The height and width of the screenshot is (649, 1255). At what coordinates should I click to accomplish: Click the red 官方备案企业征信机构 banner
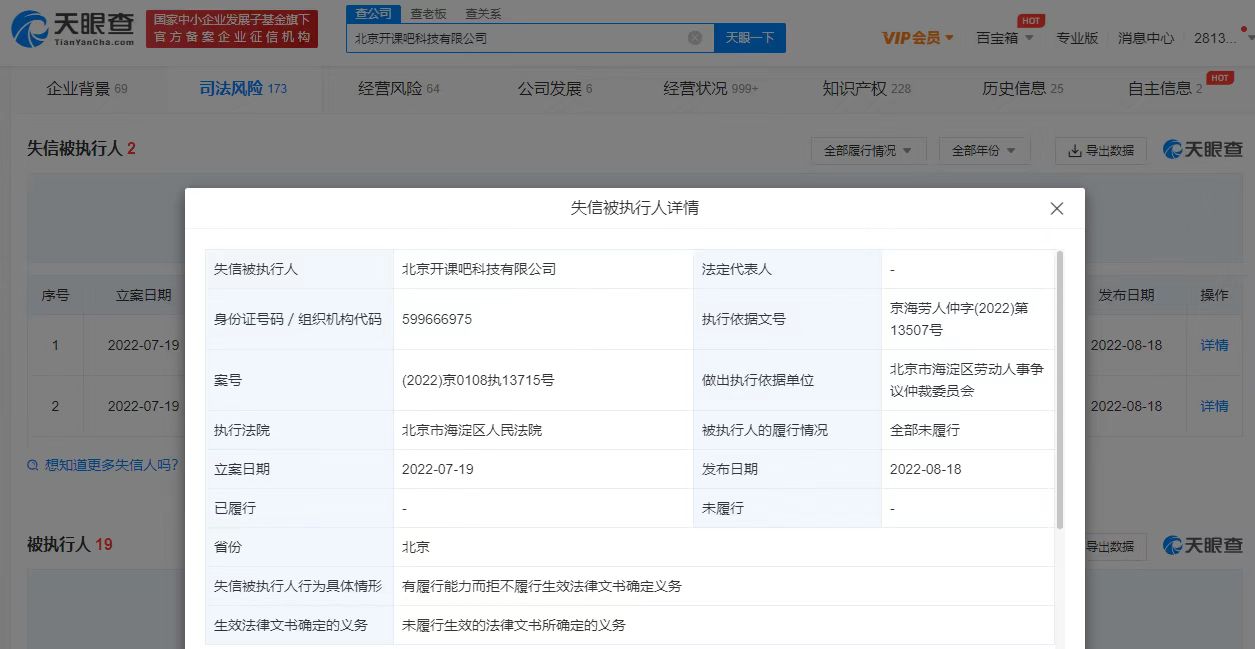(231, 29)
